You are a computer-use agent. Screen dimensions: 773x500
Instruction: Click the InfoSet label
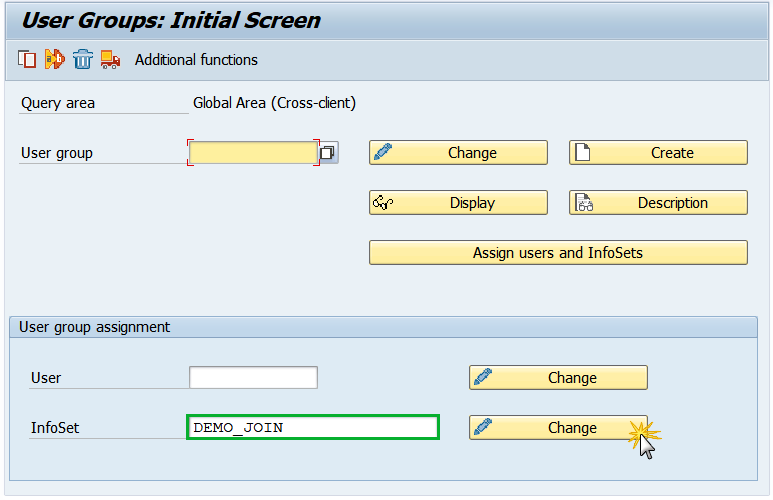pyautogui.click(x=55, y=428)
